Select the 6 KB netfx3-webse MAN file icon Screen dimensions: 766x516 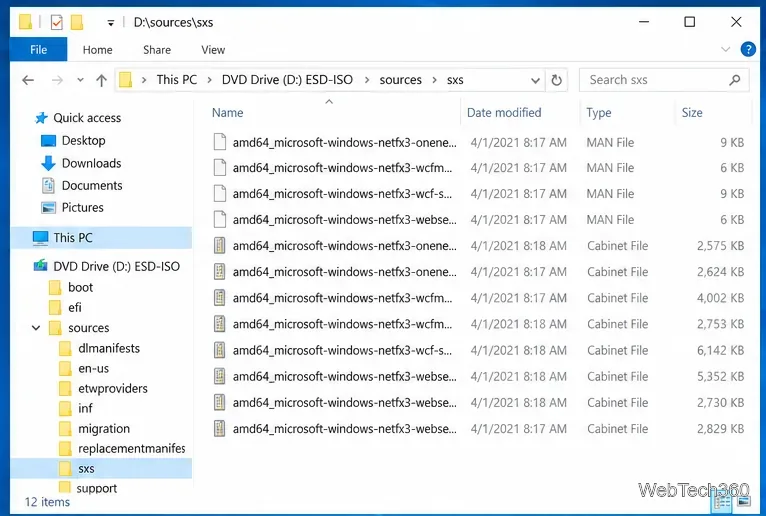tap(219, 220)
